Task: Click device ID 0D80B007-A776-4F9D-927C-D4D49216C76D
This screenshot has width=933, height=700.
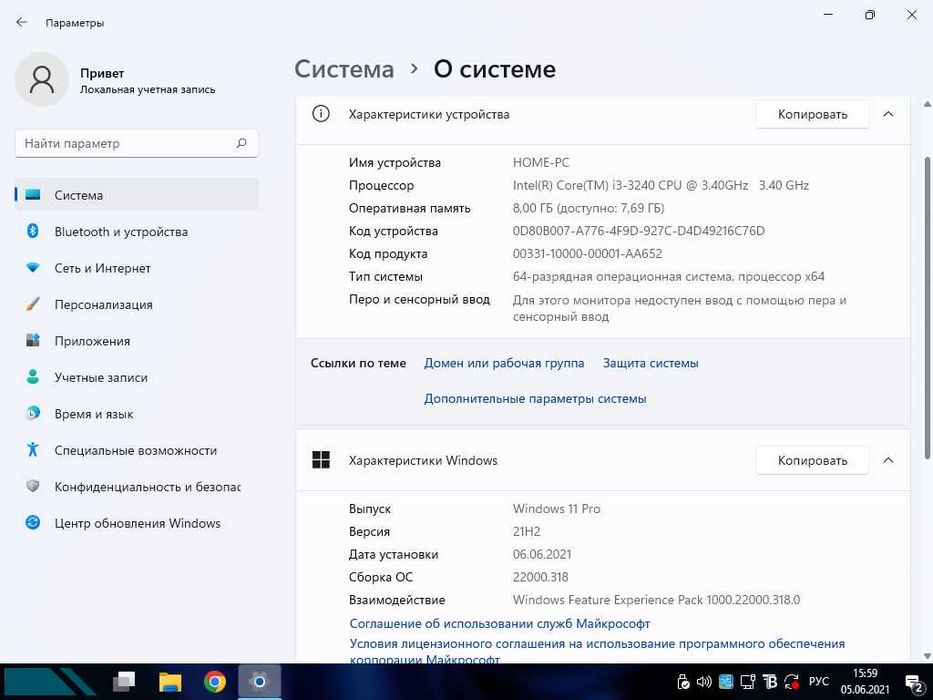Action: (x=638, y=231)
